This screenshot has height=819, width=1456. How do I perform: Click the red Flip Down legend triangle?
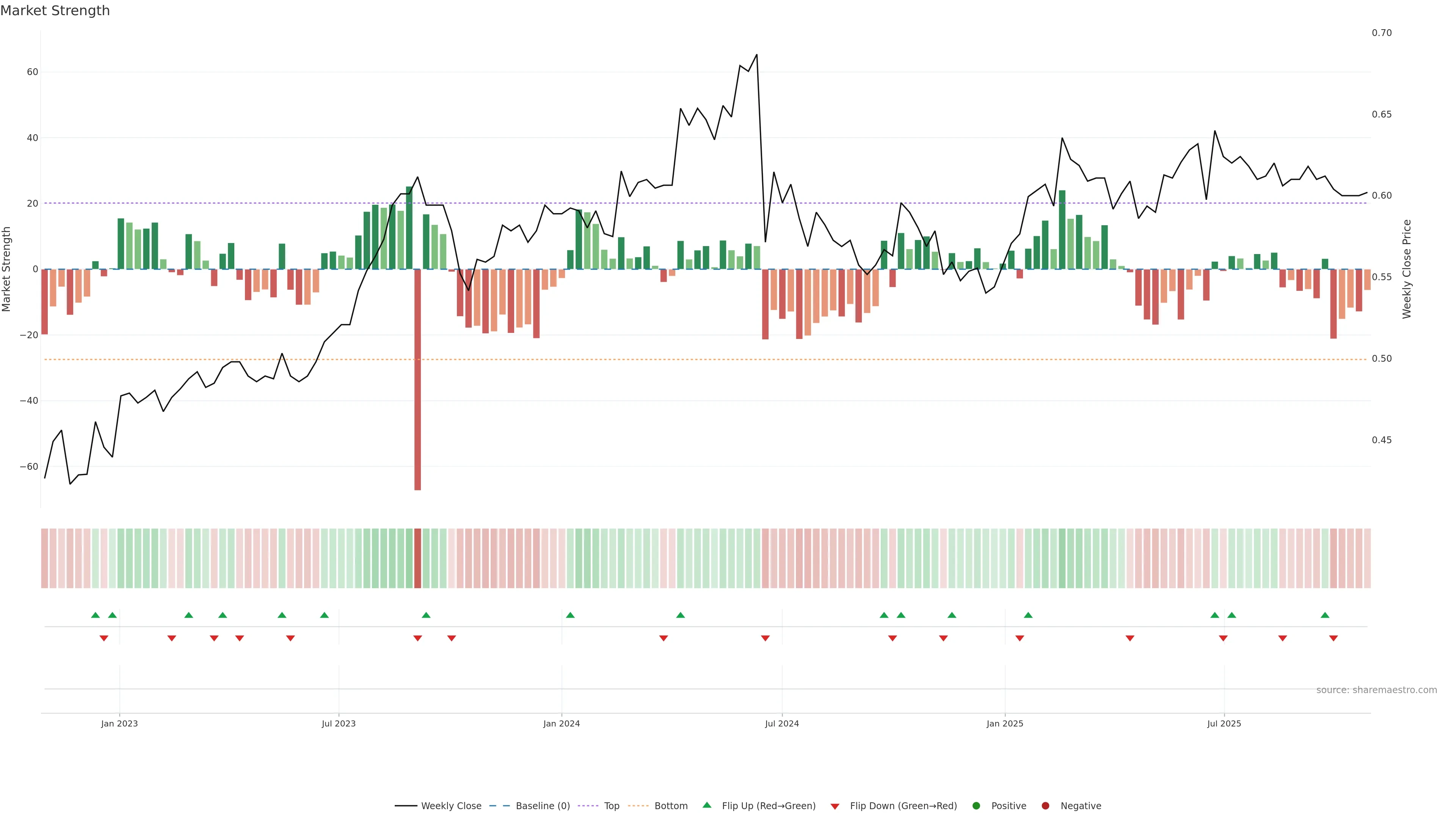point(835,806)
